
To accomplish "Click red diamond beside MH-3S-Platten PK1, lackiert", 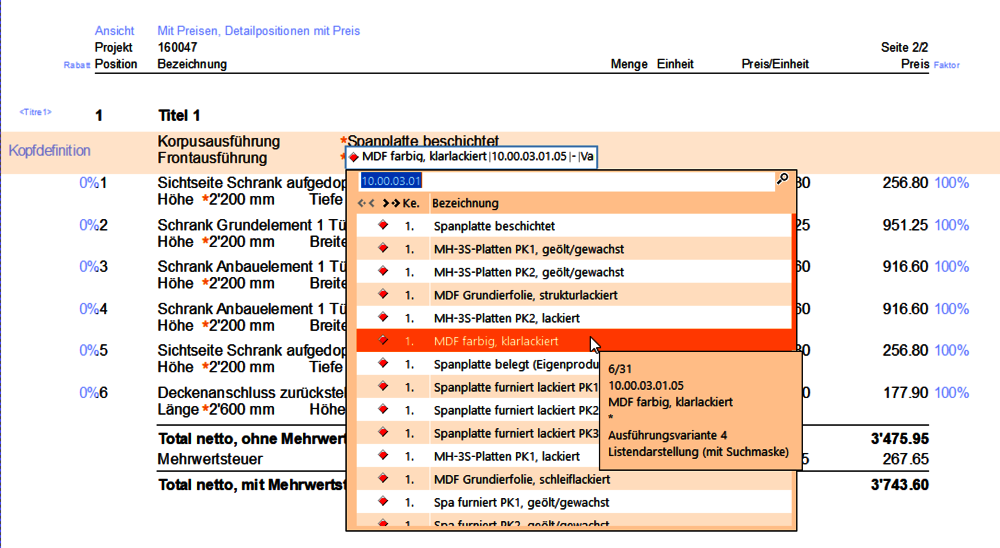I will click(382, 456).
